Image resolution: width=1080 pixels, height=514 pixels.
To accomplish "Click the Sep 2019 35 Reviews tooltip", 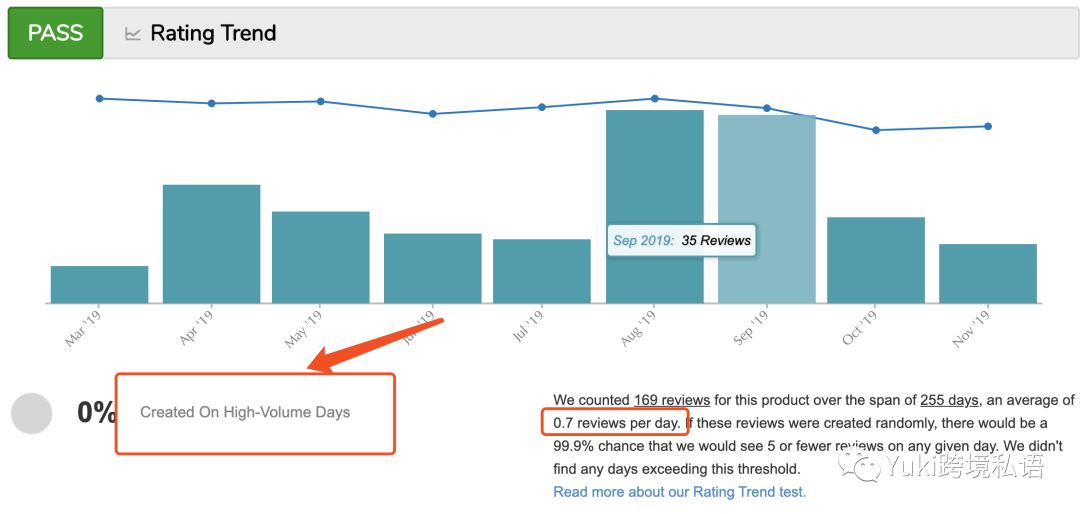I will click(681, 240).
